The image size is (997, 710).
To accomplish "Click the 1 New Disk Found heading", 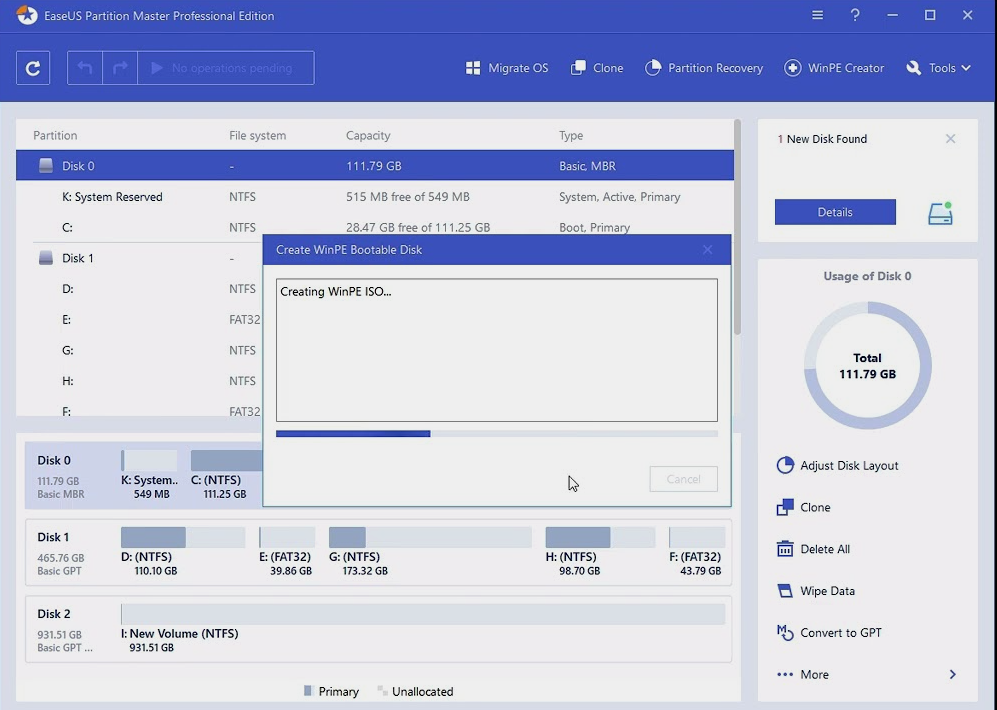I will click(x=822, y=139).
